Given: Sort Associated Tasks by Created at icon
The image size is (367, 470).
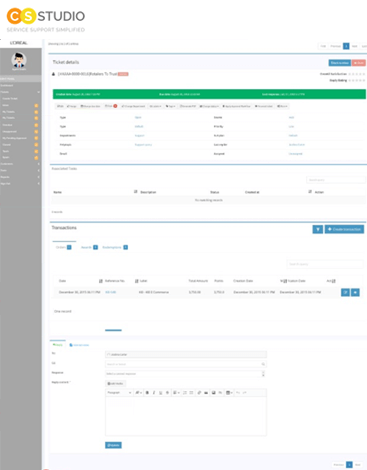Looking at the screenshot, I should 310,192.
